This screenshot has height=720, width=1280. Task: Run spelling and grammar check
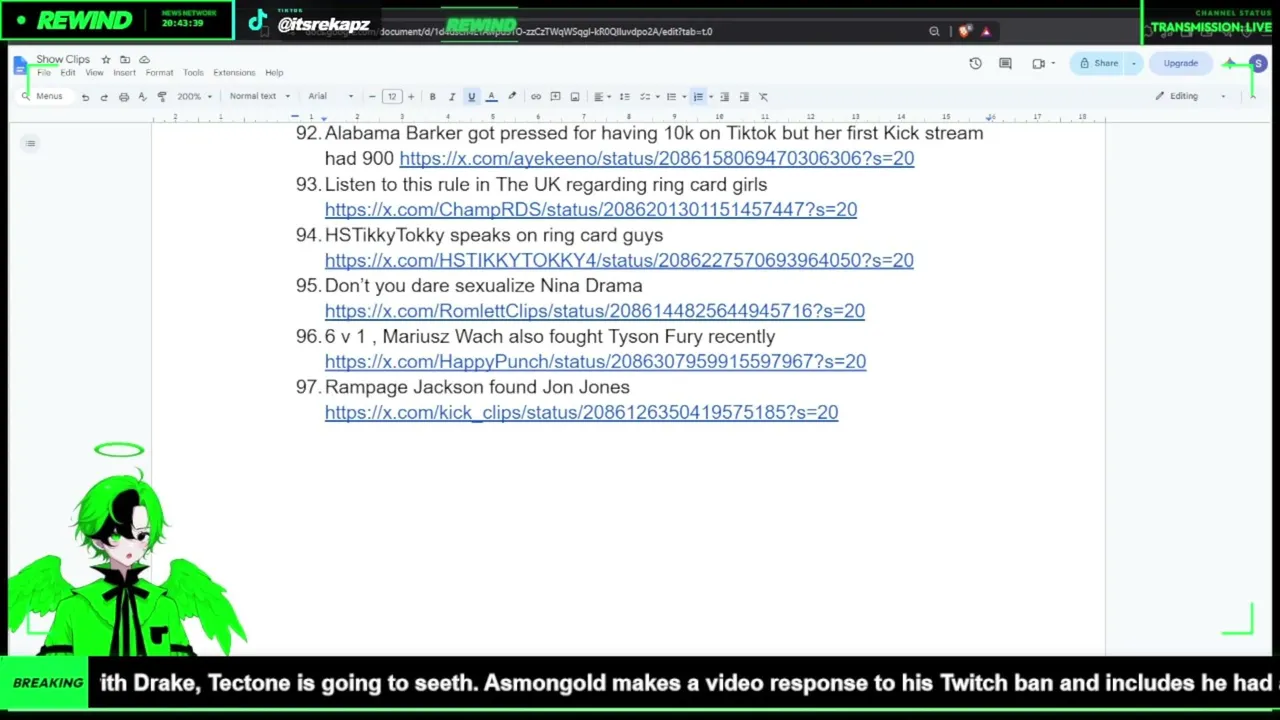pos(142,97)
